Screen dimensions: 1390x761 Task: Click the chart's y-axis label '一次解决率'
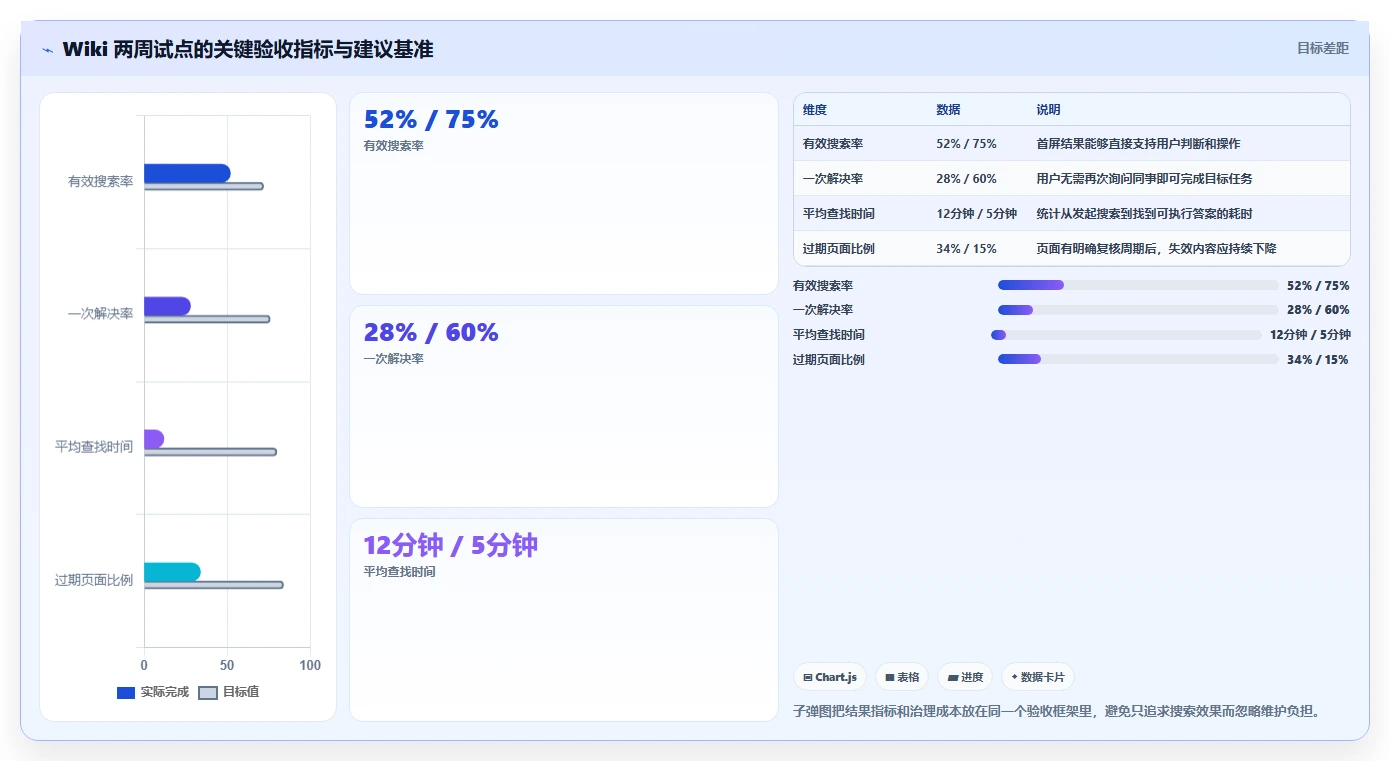click(x=100, y=314)
